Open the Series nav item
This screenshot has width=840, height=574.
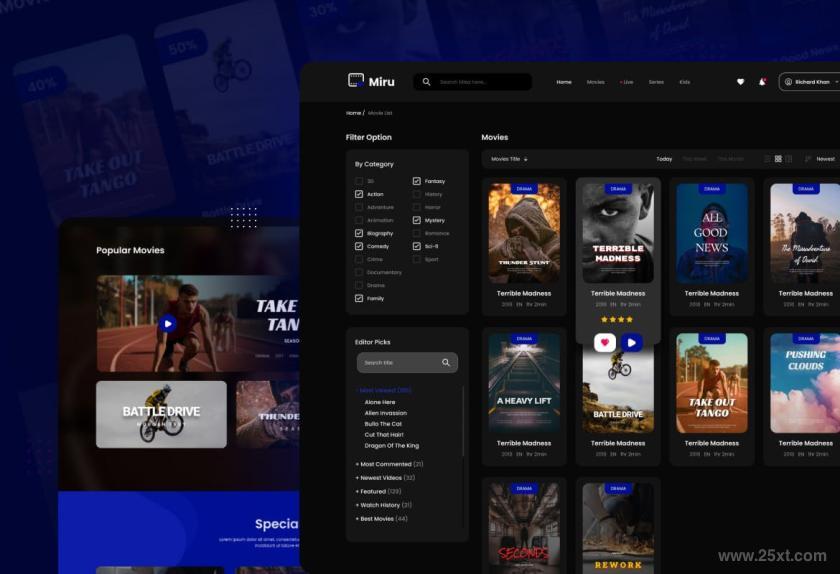pyautogui.click(x=656, y=82)
